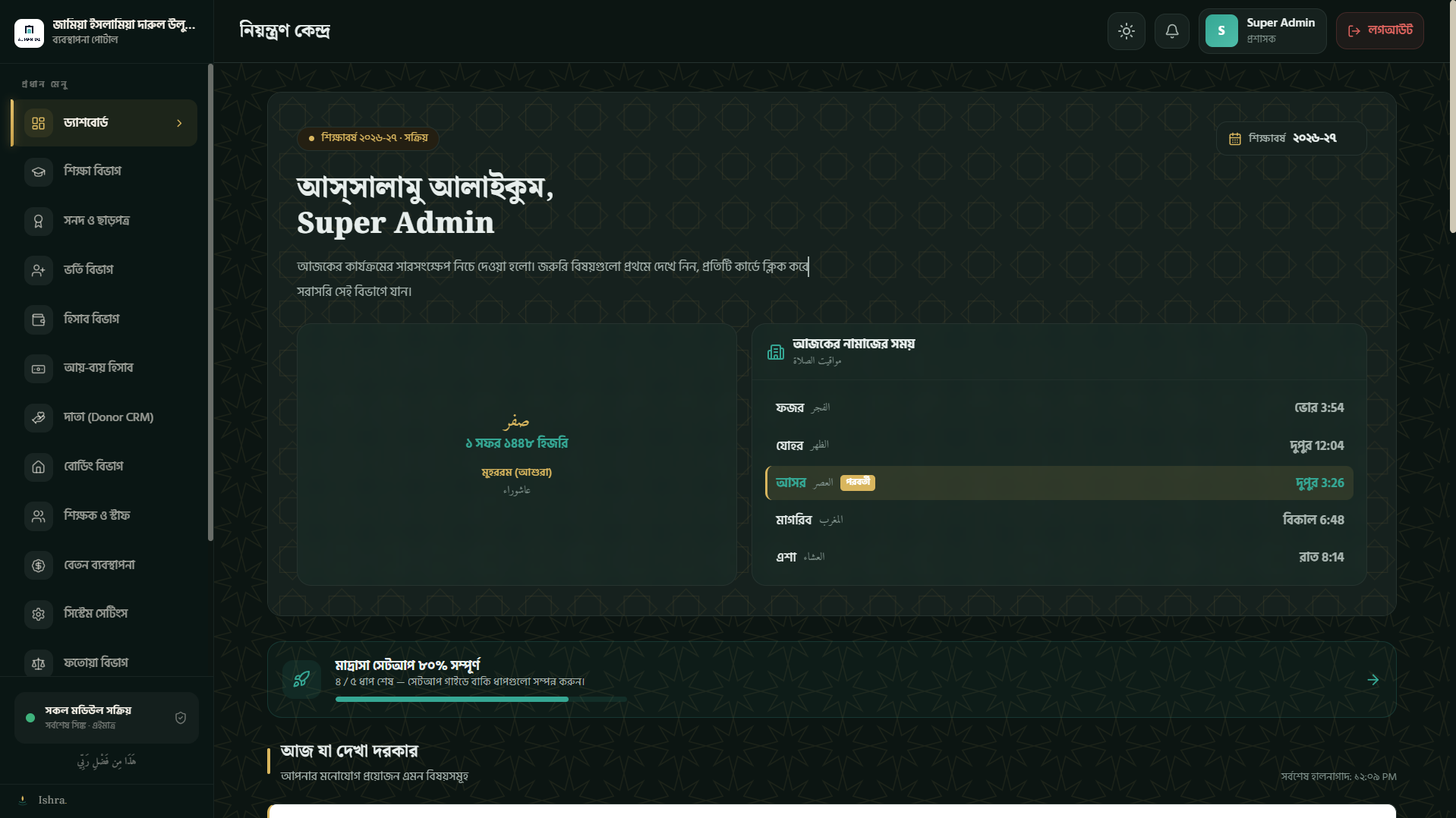The width and height of the screenshot is (1456, 818).
Task: Open বেতন ব্যবস্থাপনা dollar icon
Action: (x=39, y=565)
